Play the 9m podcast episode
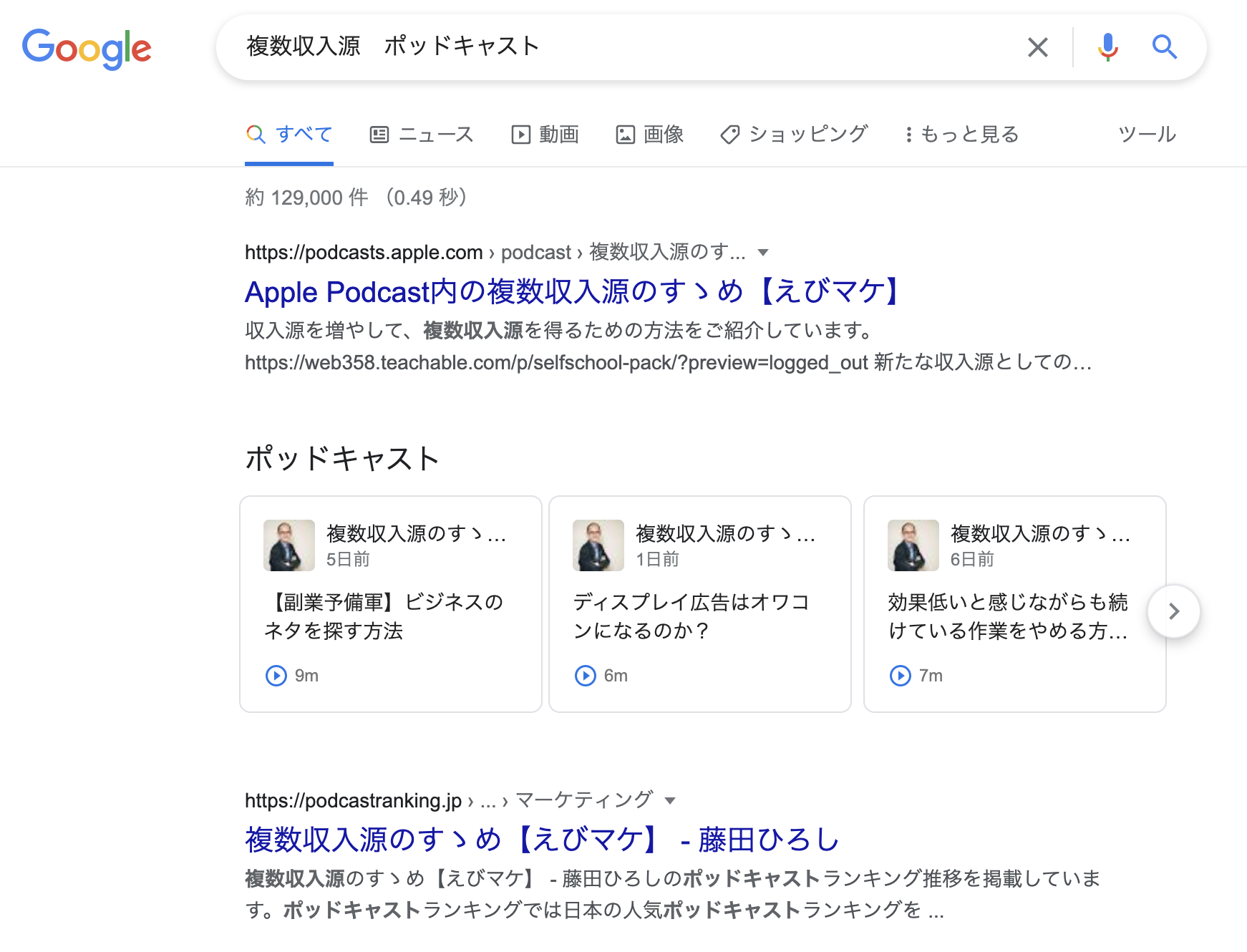This screenshot has width=1247, height=952. pyautogui.click(x=276, y=675)
